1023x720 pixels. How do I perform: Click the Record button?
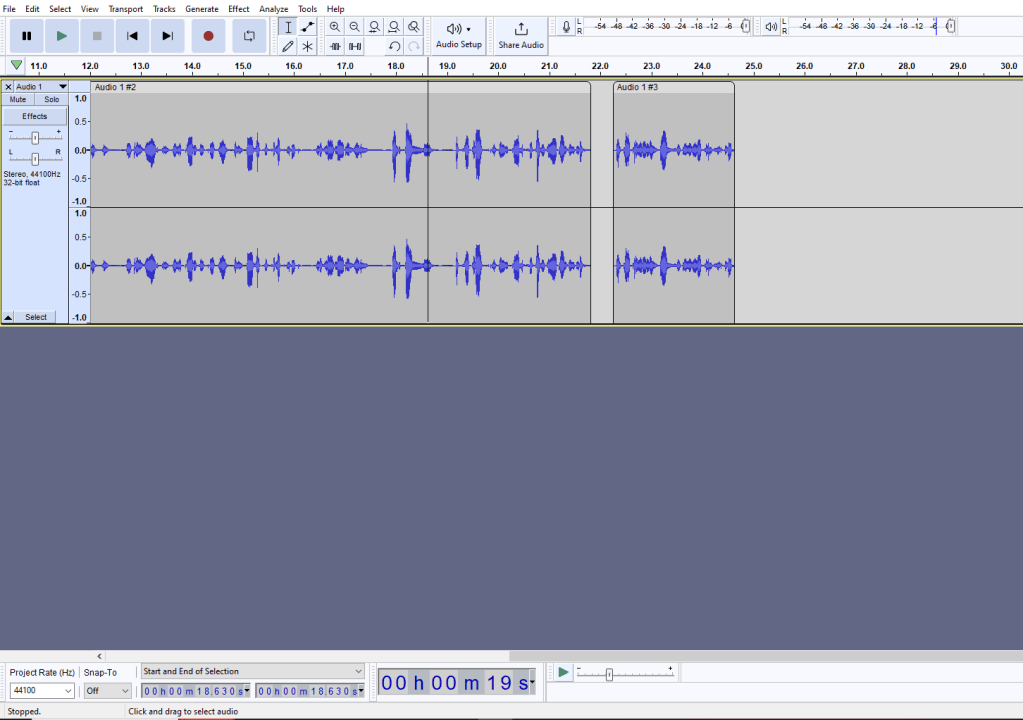click(x=208, y=36)
